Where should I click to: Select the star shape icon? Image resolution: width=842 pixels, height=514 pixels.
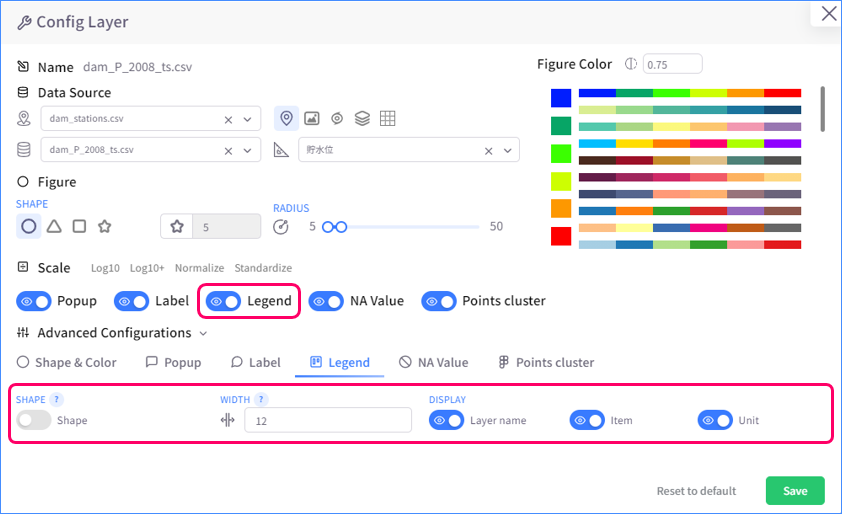pyautogui.click(x=105, y=227)
